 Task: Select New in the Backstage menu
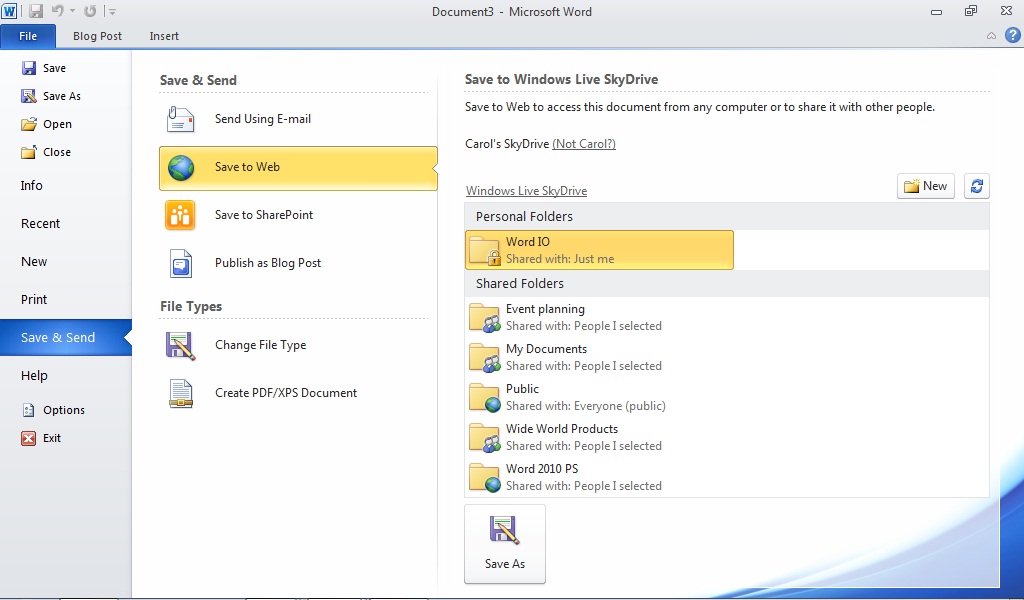point(34,261)
